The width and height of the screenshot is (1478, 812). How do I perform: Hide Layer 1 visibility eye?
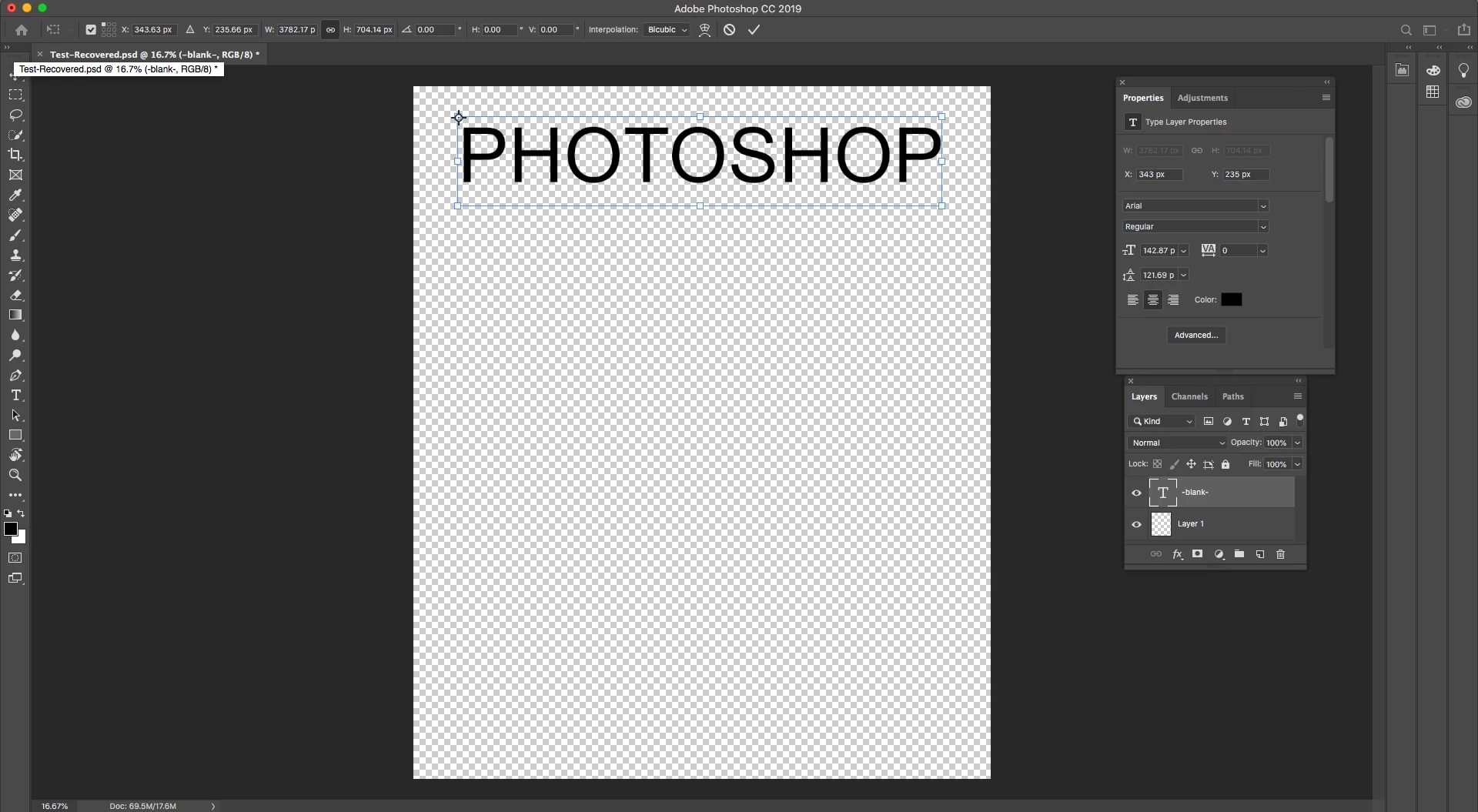pos(1136,524)
